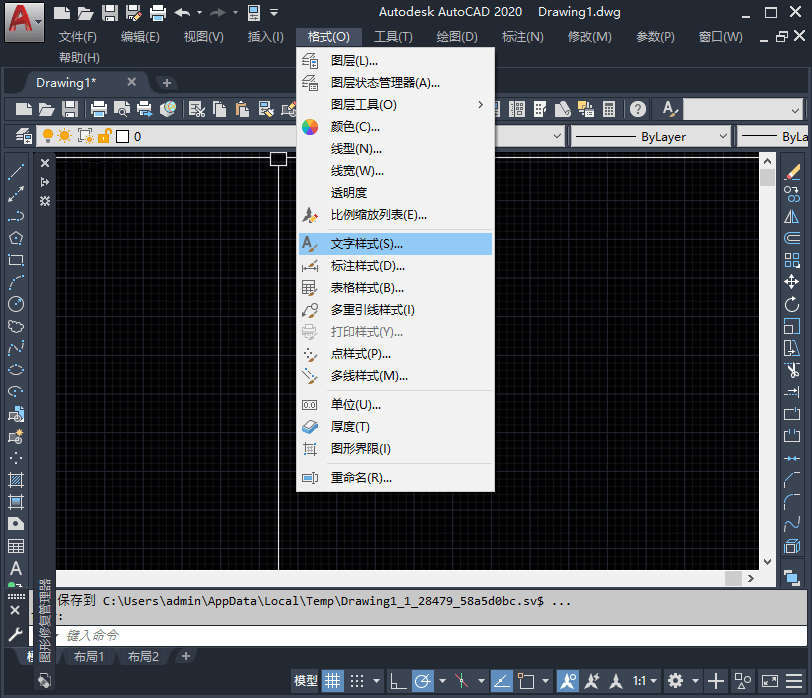Select the Circle drawing tool

tap(16, 304)
